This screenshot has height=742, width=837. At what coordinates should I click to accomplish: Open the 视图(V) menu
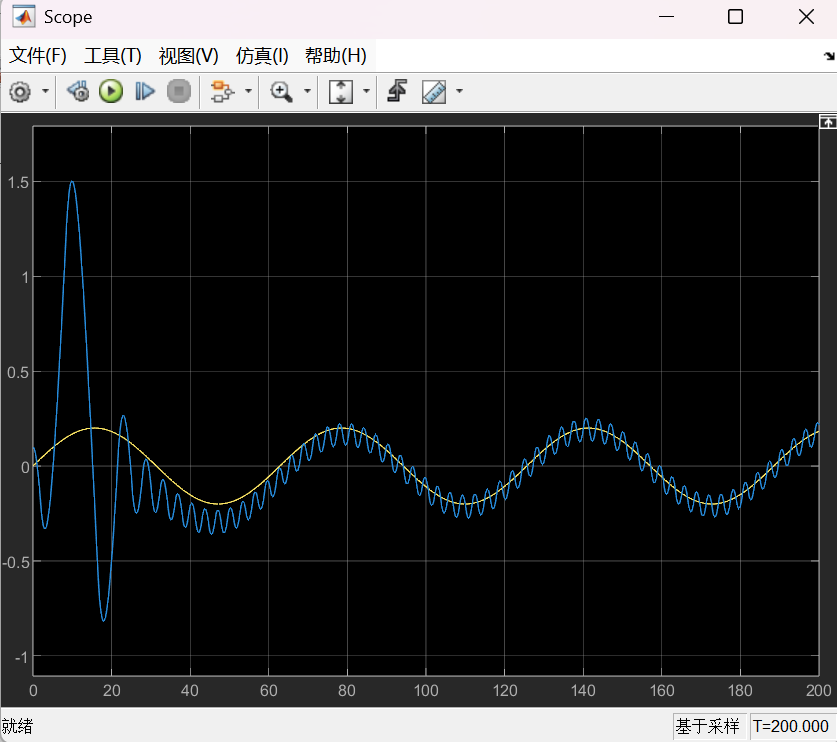point(188,56)
